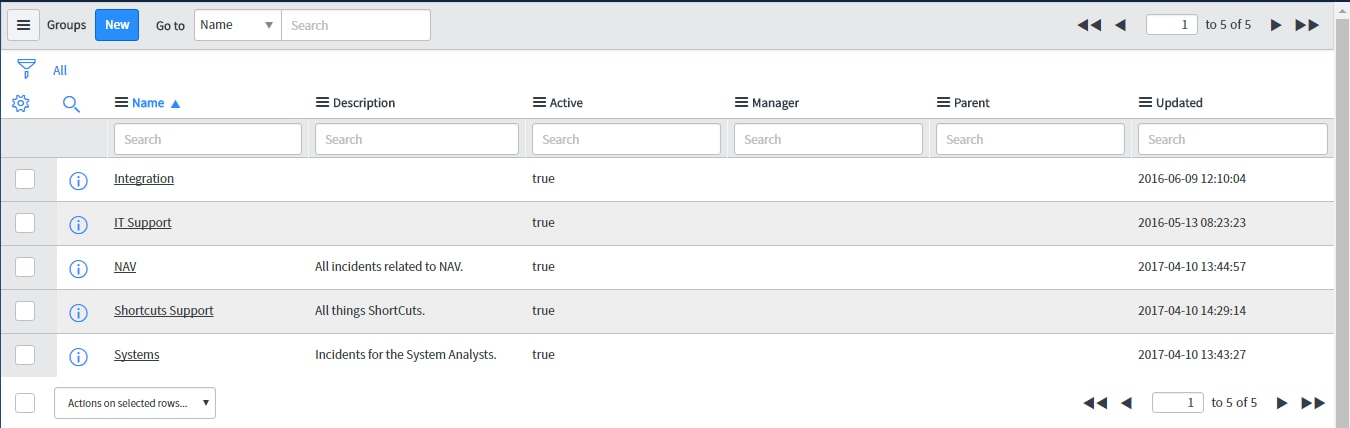Open Manager column options menu icon
1350x428 pixels.
(x=741, y=102)
